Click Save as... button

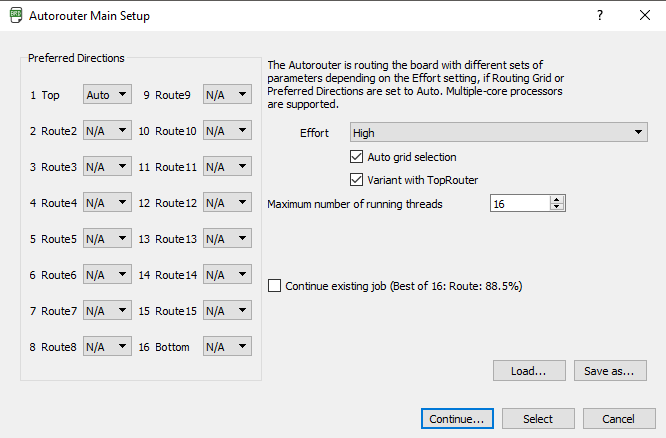pos(610,371)
